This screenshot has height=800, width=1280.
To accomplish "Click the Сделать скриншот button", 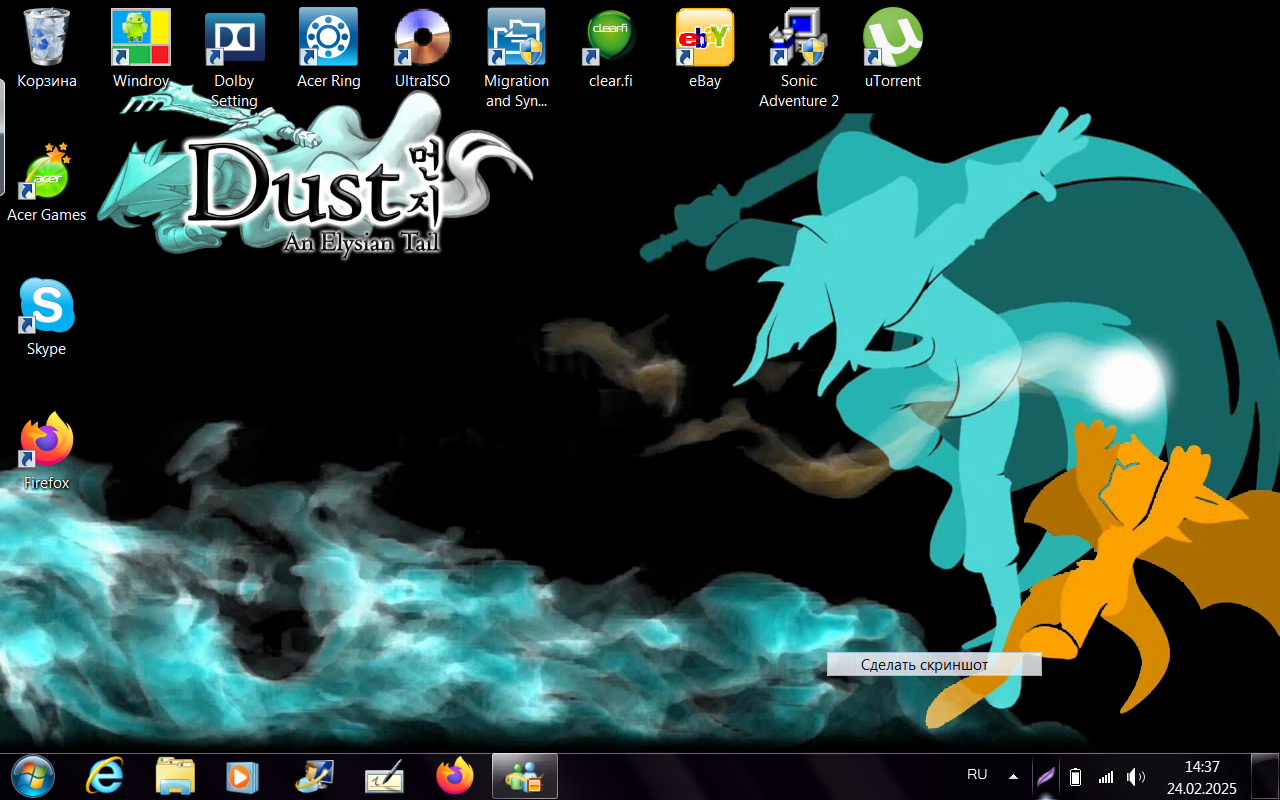I will click(x=934, y=665).
